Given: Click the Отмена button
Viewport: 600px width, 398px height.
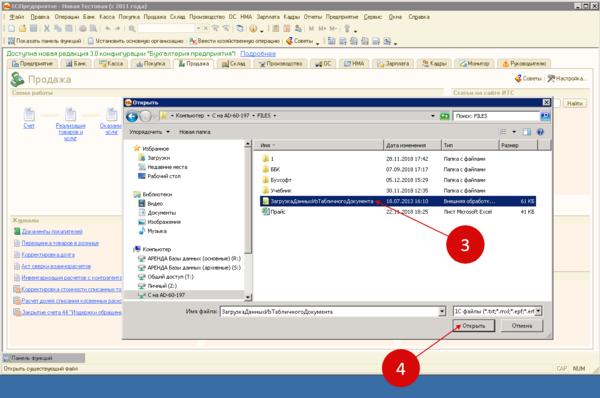Looking at the screenshot, I should 522,326.
